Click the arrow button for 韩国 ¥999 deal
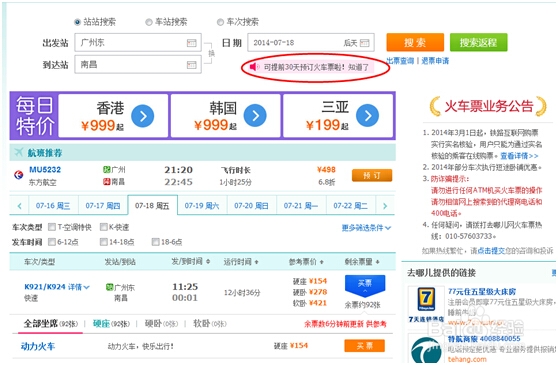558x365 pixels. click(x=255, y=116)
